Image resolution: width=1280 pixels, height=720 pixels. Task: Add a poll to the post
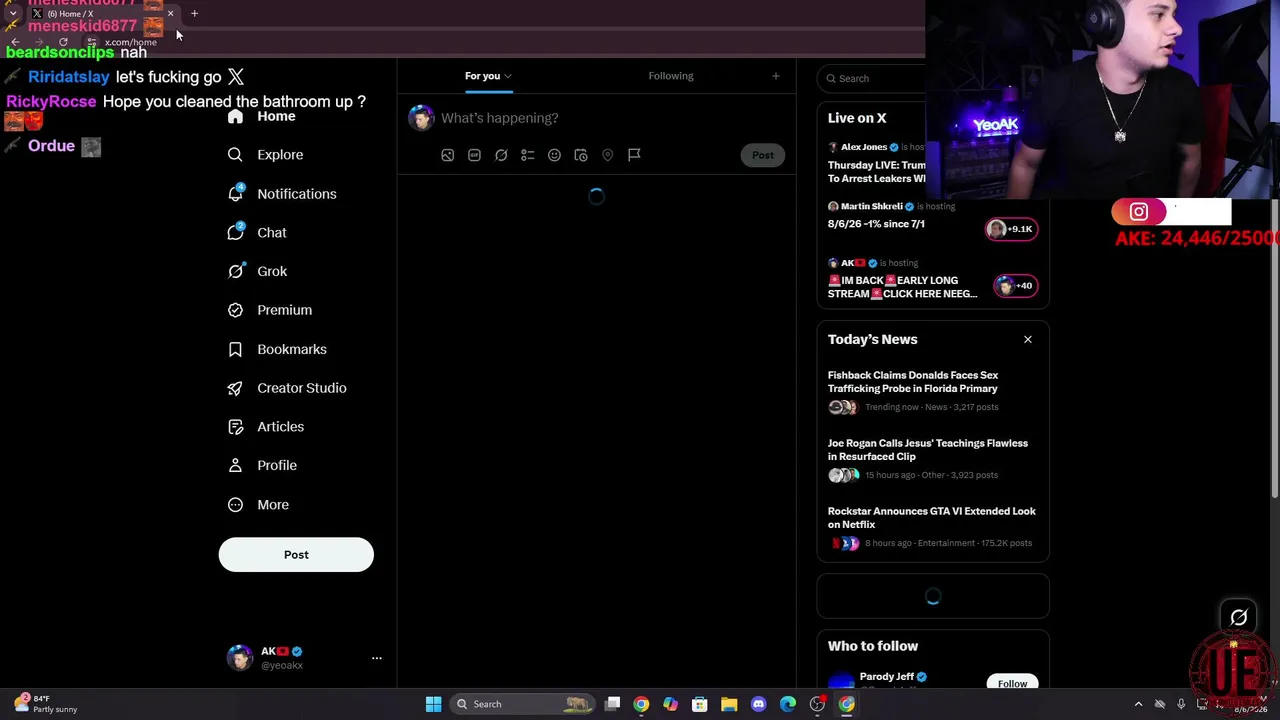tap(528, 155)
